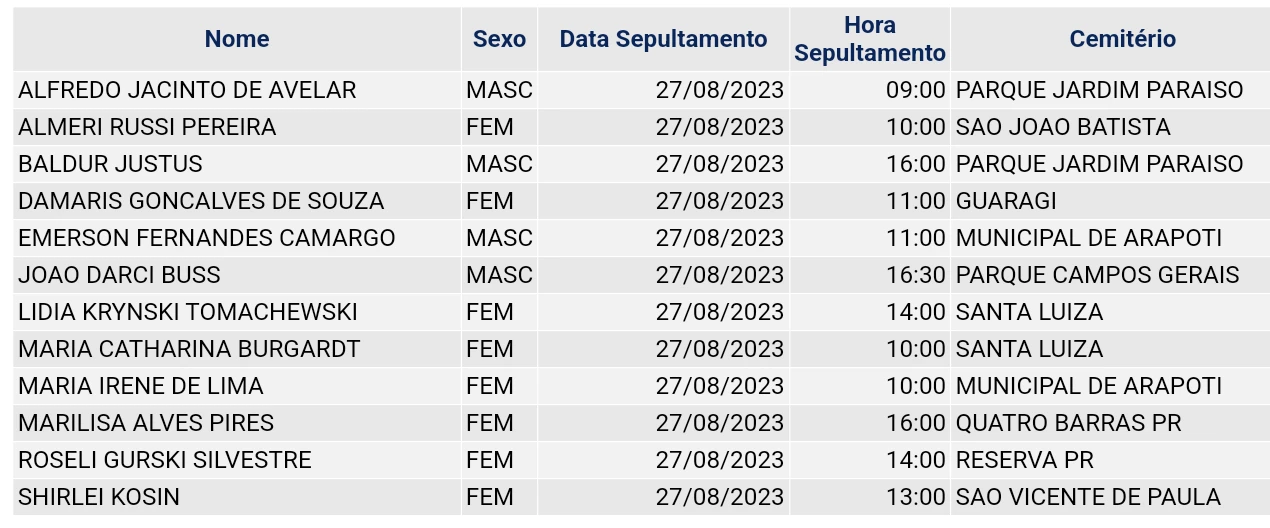Screen dimensions: 1270x528
Task: Select LIDIA KRYNSKI TOMACHEWSKI name cell
Action: coord(188,312)
